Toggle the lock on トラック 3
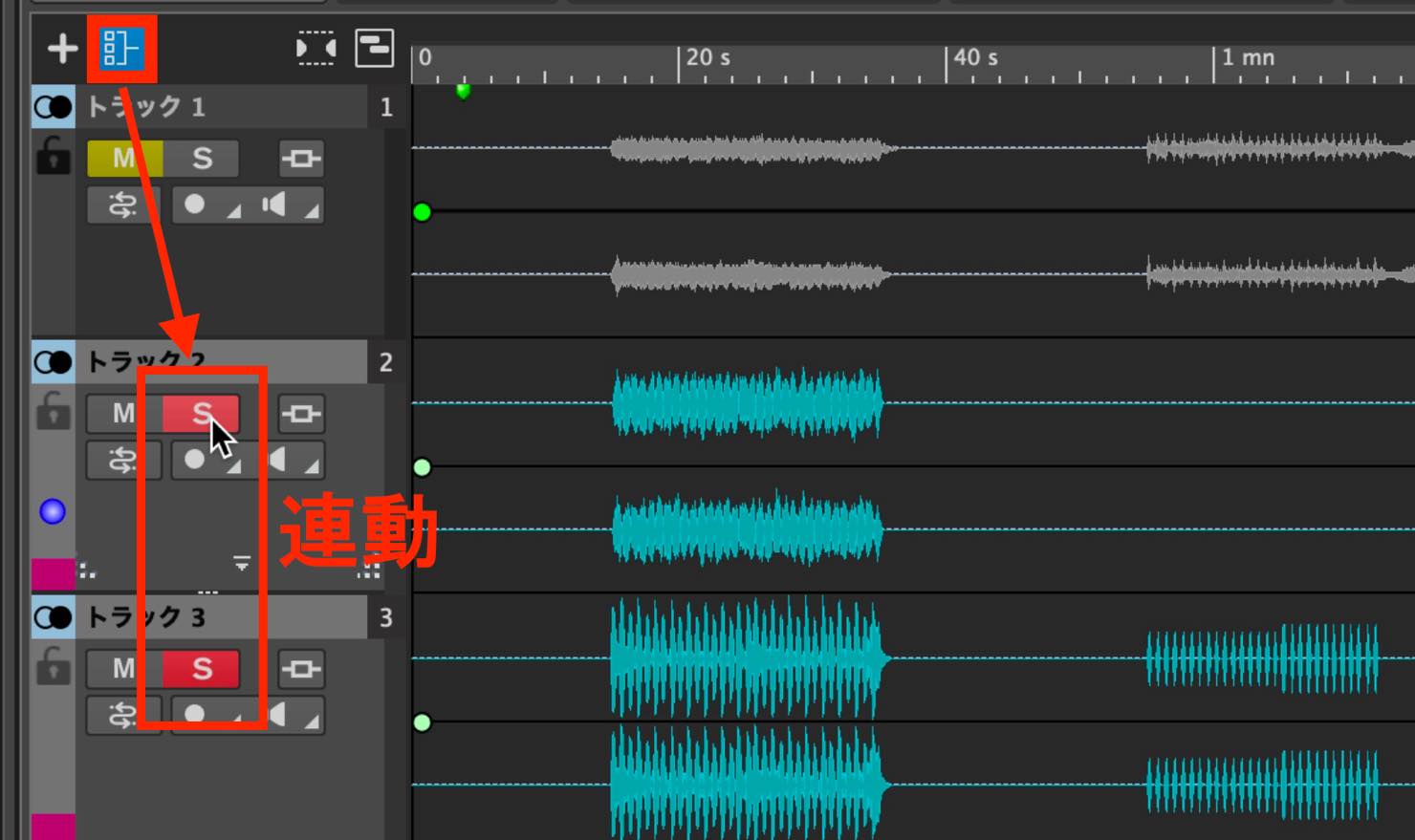This screenshot has height=840, width=1415. (53, 667)
